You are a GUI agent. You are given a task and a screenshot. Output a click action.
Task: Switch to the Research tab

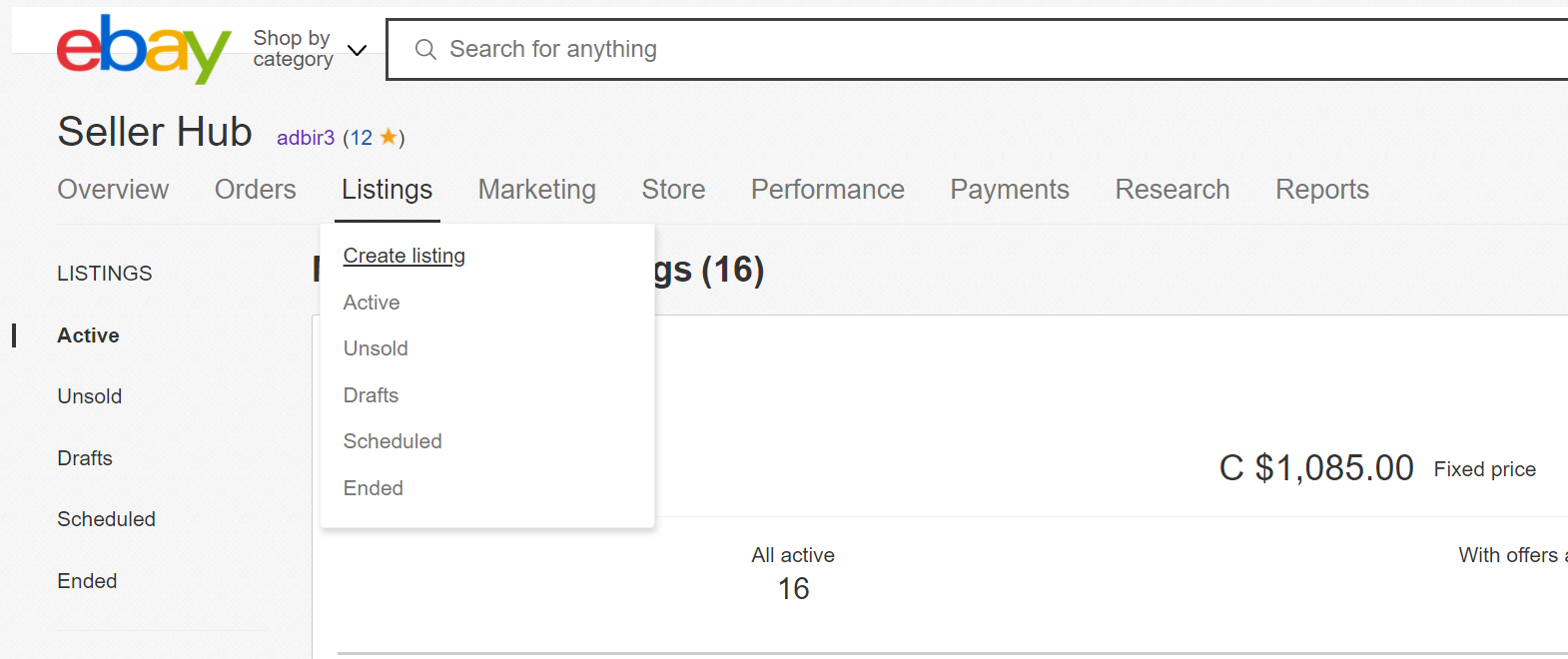[x=1172, y=190]
